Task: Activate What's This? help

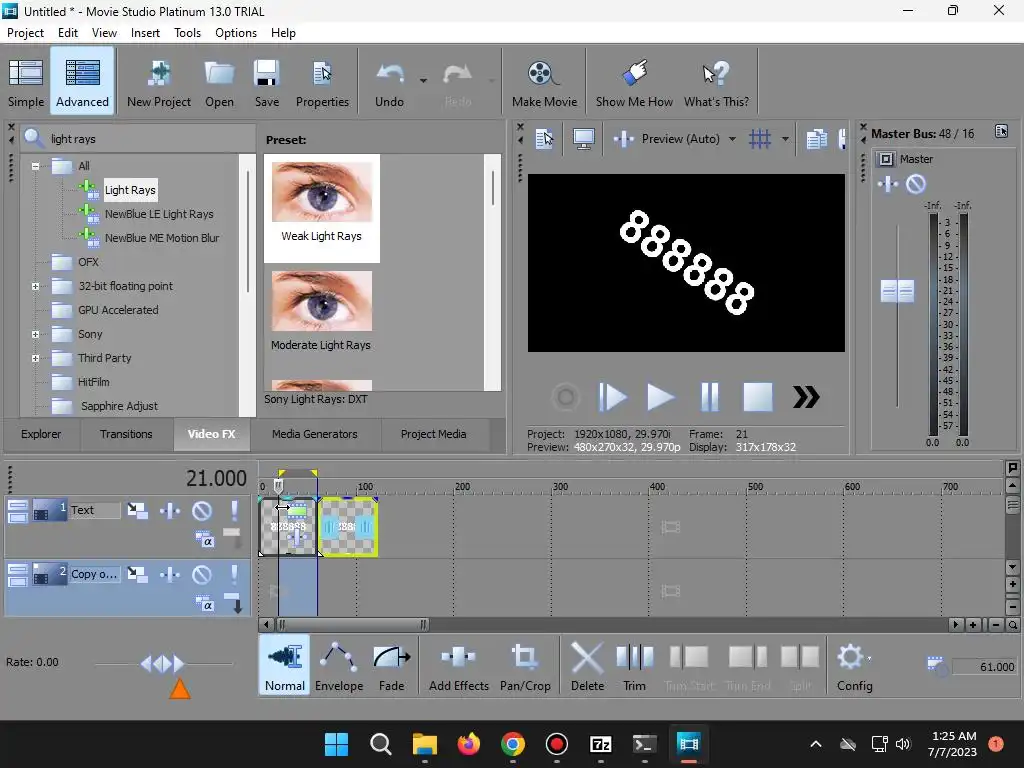Action: coord(716,82)
